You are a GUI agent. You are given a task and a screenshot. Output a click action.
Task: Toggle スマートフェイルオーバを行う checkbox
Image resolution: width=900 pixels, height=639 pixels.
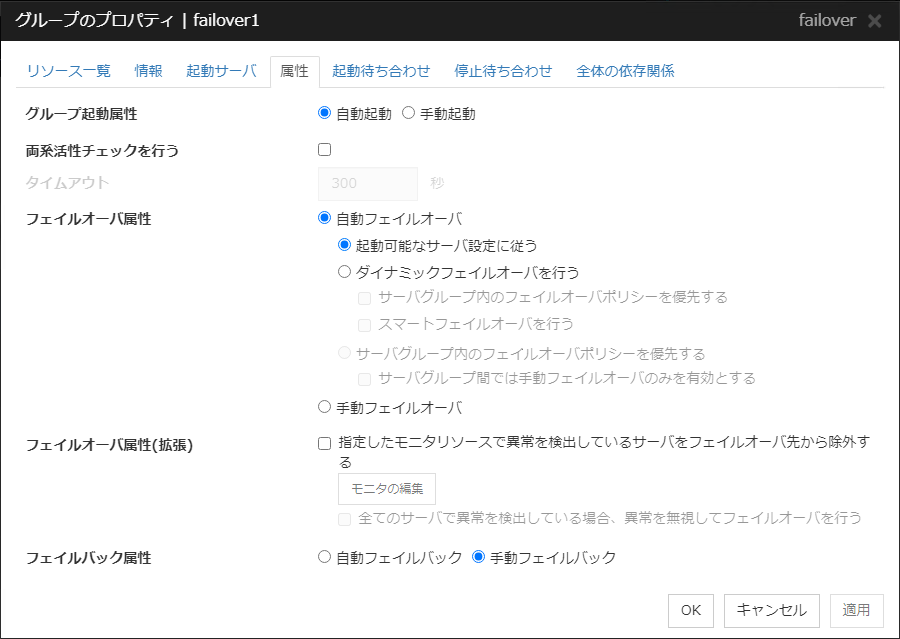point(364,324)
